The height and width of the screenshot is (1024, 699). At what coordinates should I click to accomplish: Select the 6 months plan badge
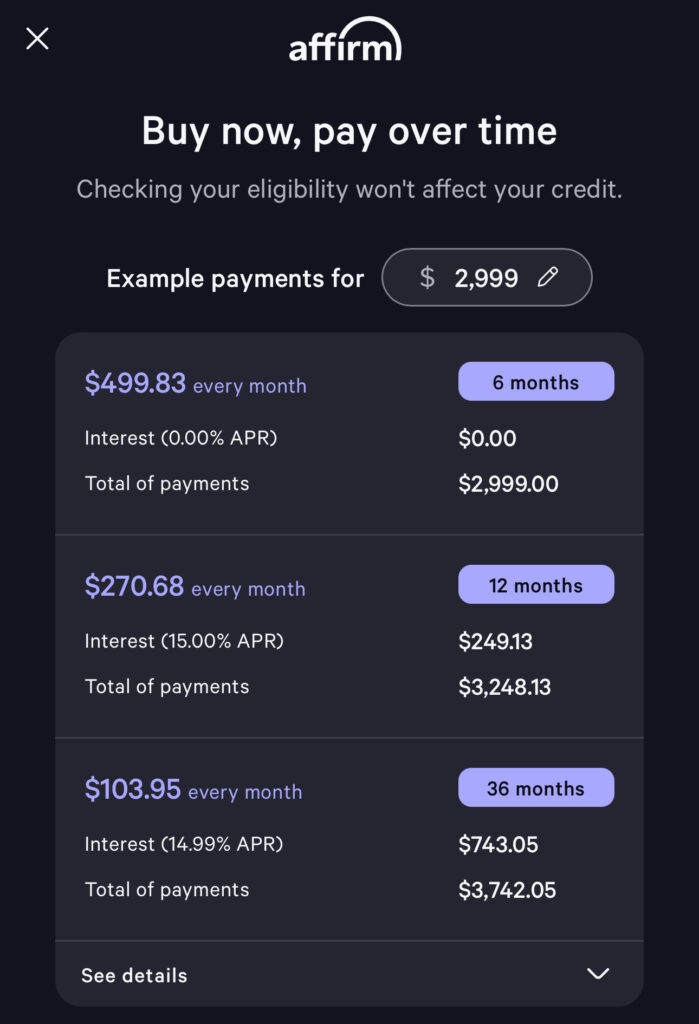(x=536, y=382)
